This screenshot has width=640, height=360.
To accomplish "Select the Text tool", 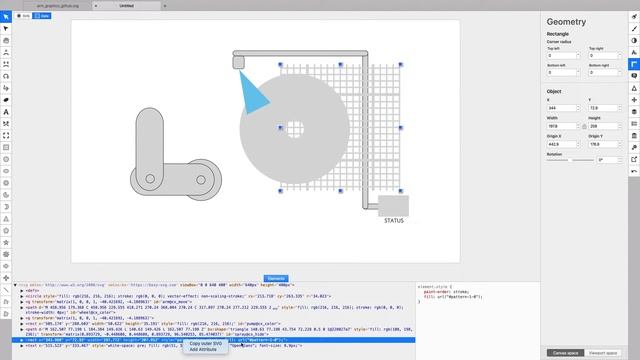I will click(x=6, y=112).
